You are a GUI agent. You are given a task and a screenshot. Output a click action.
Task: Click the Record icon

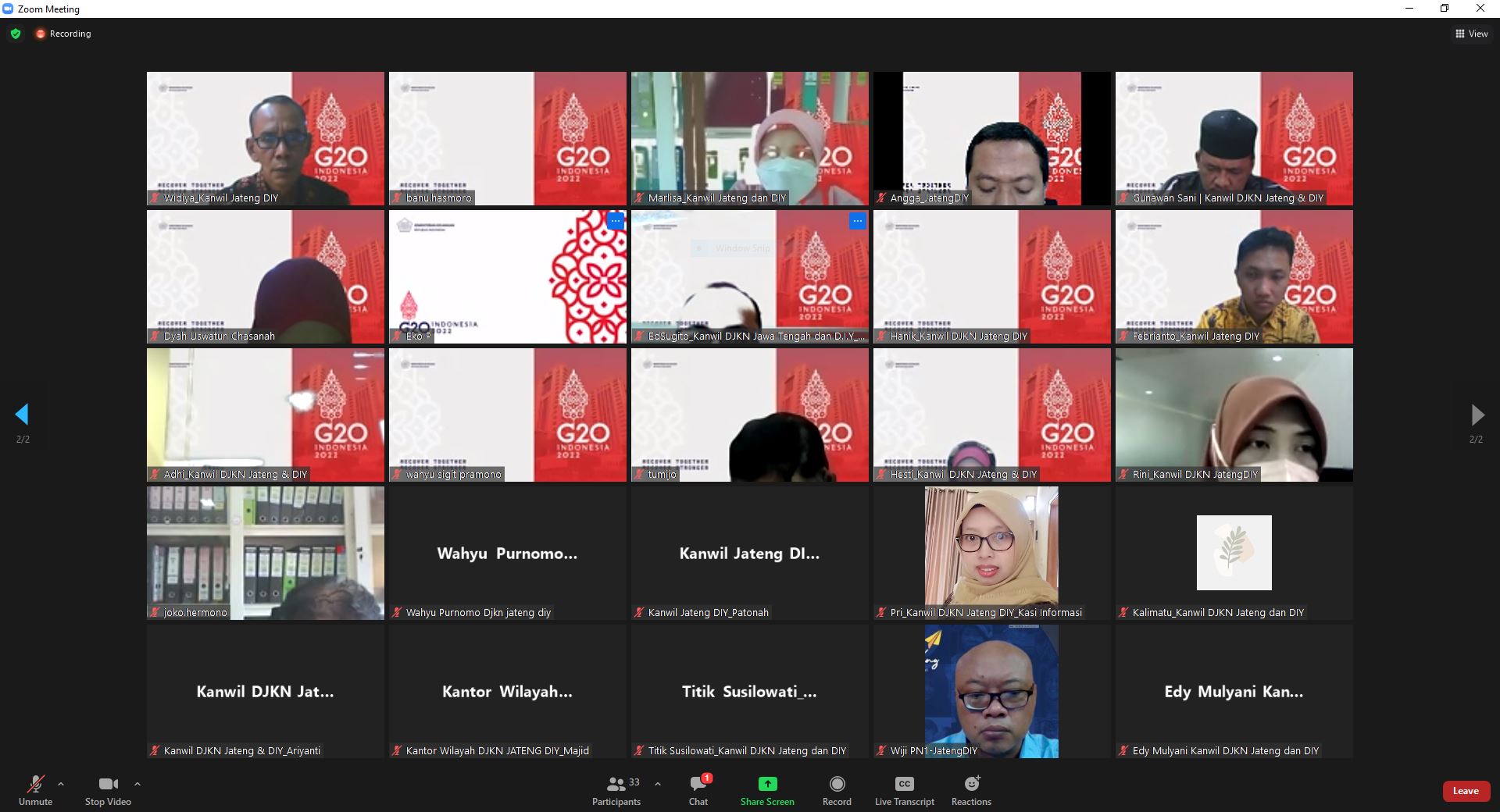click(837, 784)
